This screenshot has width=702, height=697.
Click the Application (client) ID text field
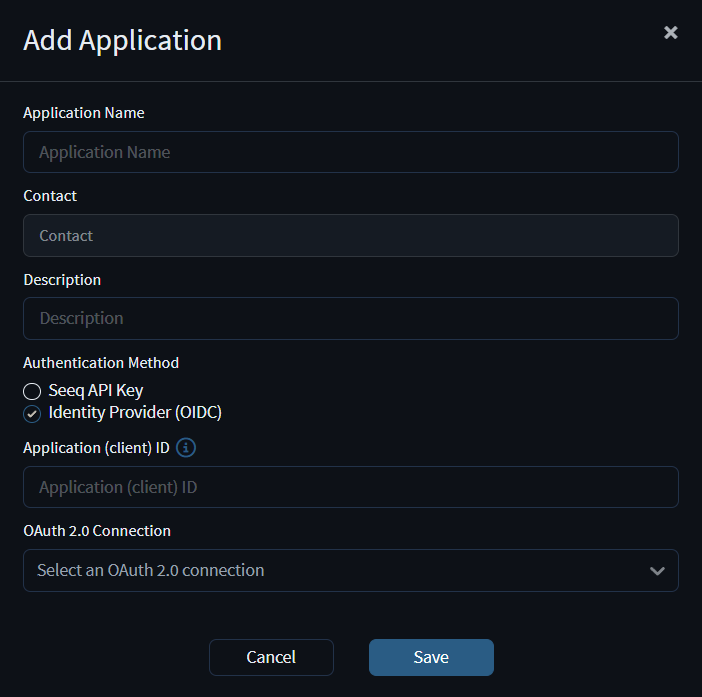tap(351, 487)
